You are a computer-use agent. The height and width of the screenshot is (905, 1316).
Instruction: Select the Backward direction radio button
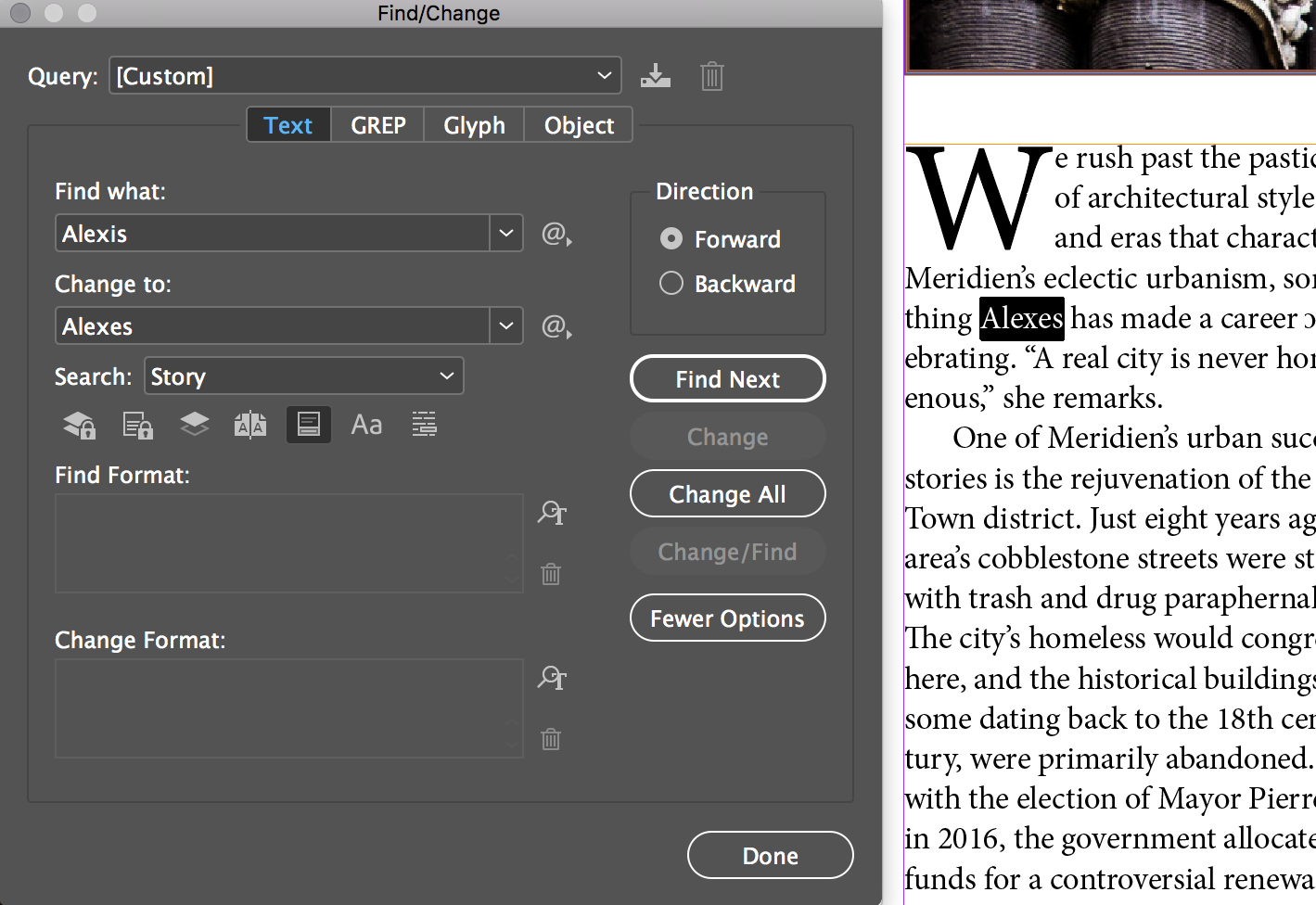click(671, 283)
